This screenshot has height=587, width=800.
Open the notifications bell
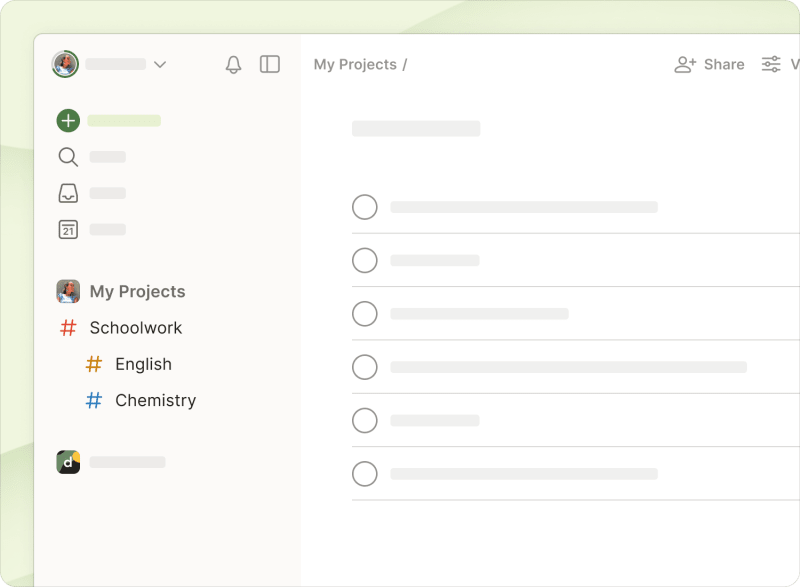tap(233, 64)
